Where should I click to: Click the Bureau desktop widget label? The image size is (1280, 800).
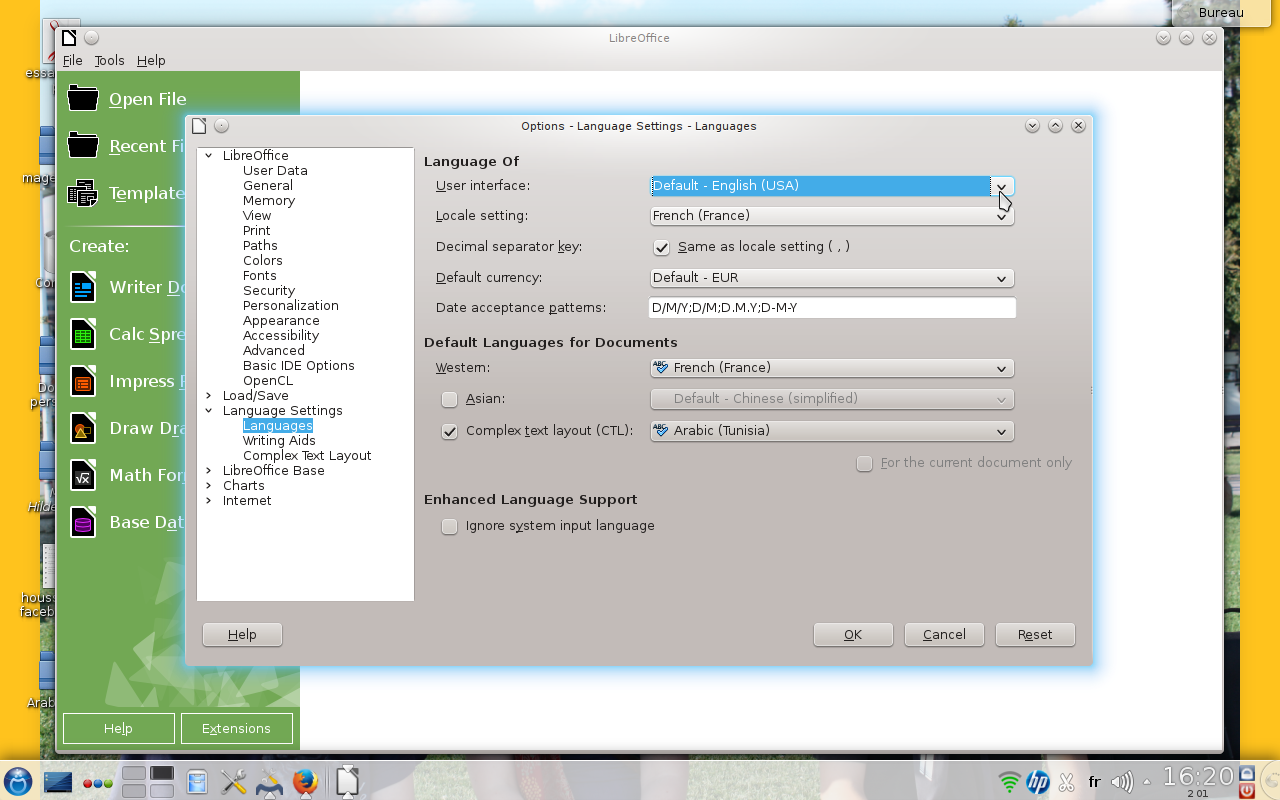(x=1221, y=13)
